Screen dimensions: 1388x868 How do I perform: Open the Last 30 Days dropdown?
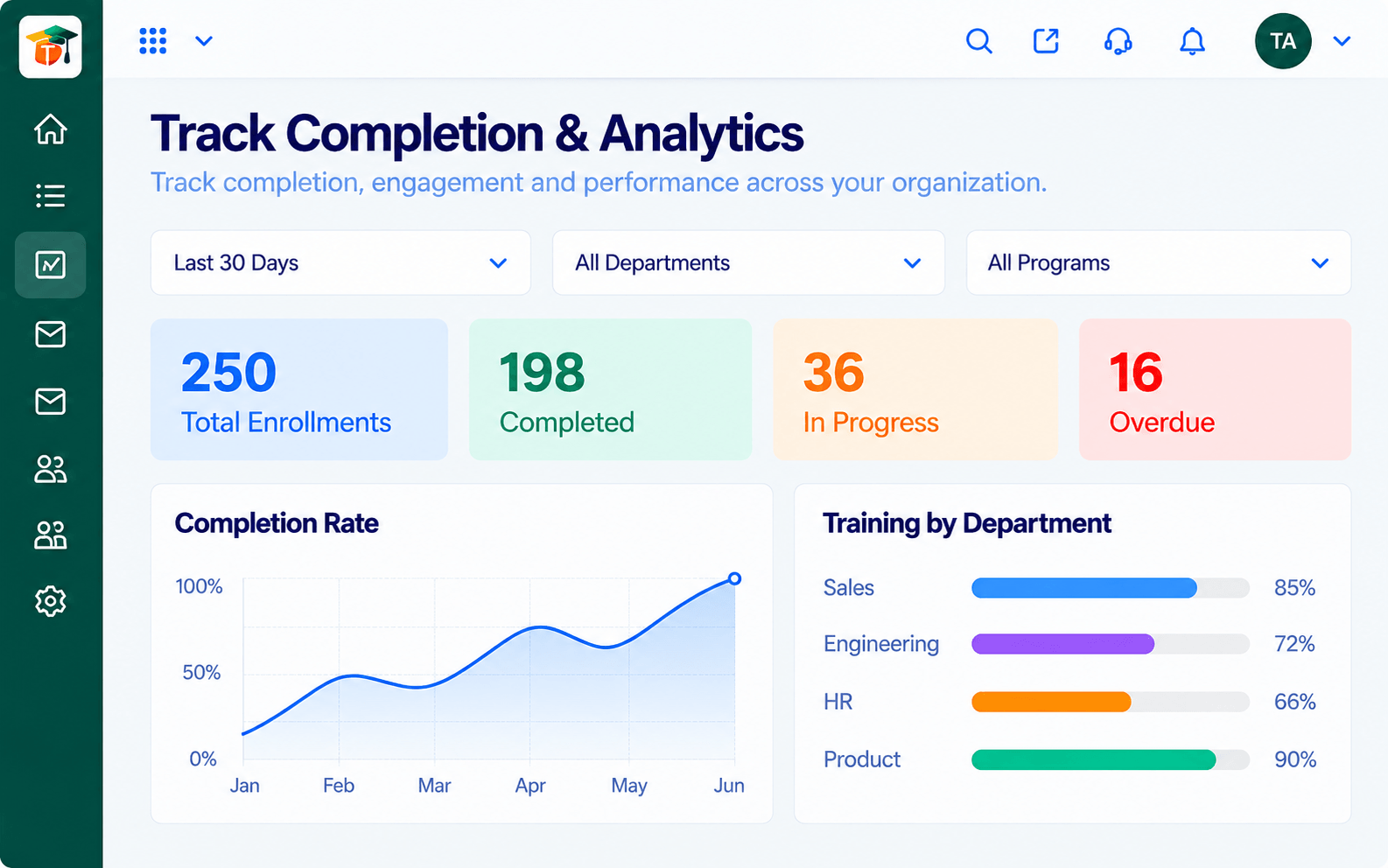coord(340,262)
